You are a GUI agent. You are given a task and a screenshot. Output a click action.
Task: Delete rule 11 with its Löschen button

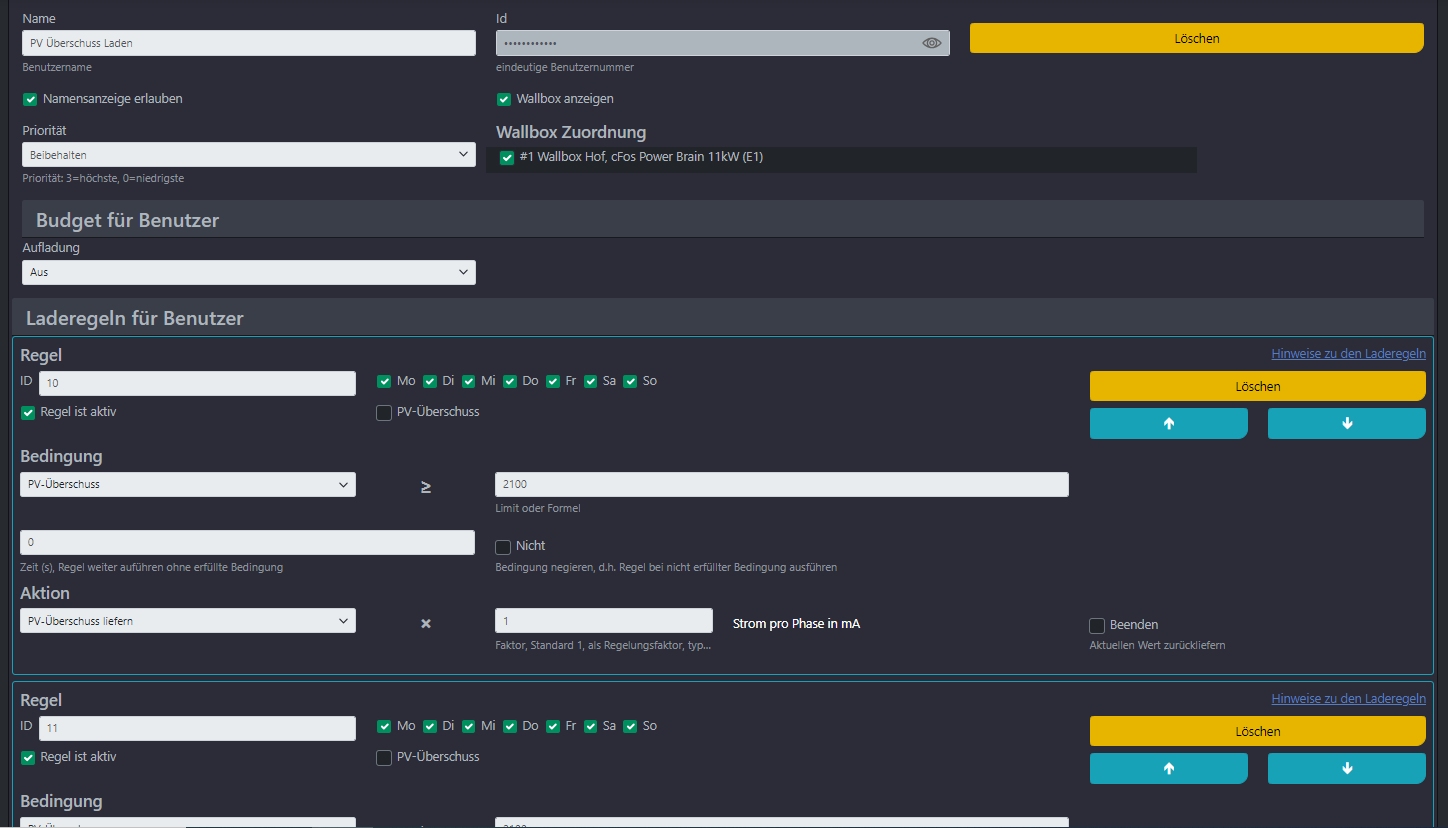(1258, 731)
